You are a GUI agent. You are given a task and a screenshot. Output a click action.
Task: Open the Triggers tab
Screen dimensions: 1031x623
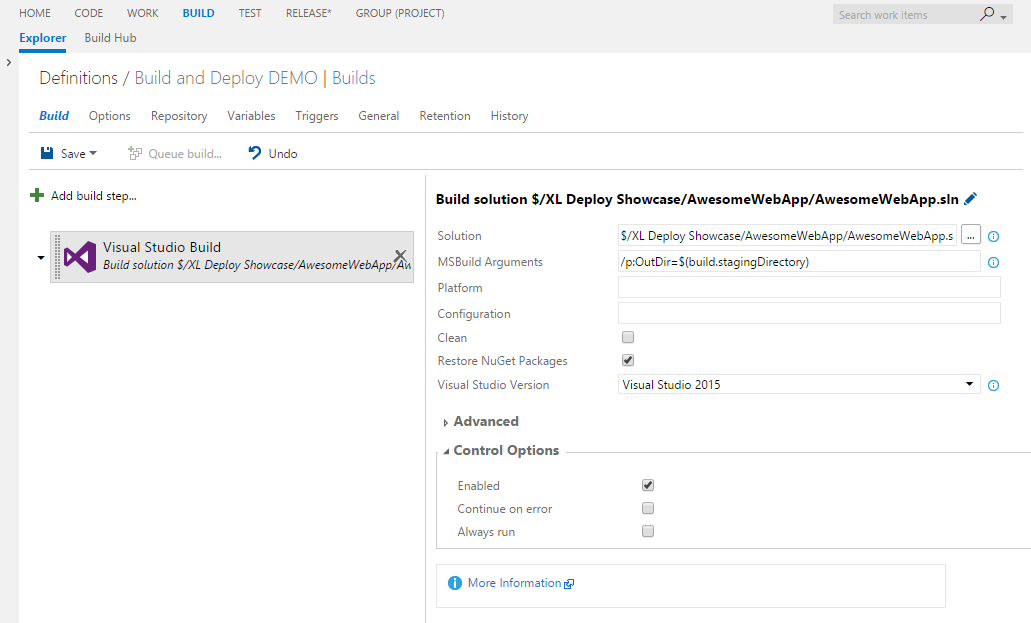click(317, 116)
